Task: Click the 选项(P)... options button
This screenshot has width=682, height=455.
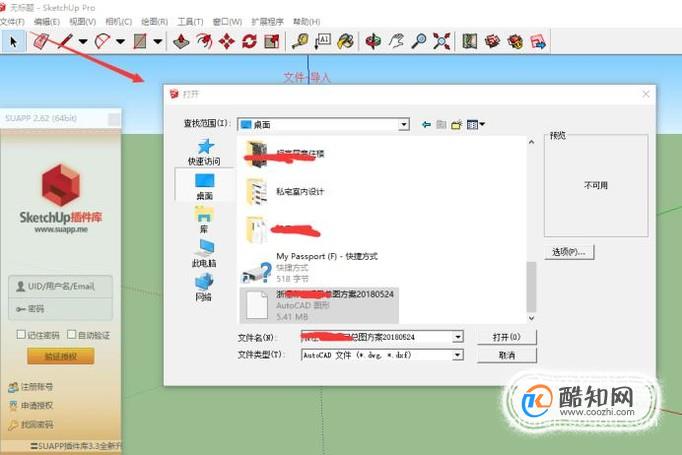Action: [x=569, y=252]
